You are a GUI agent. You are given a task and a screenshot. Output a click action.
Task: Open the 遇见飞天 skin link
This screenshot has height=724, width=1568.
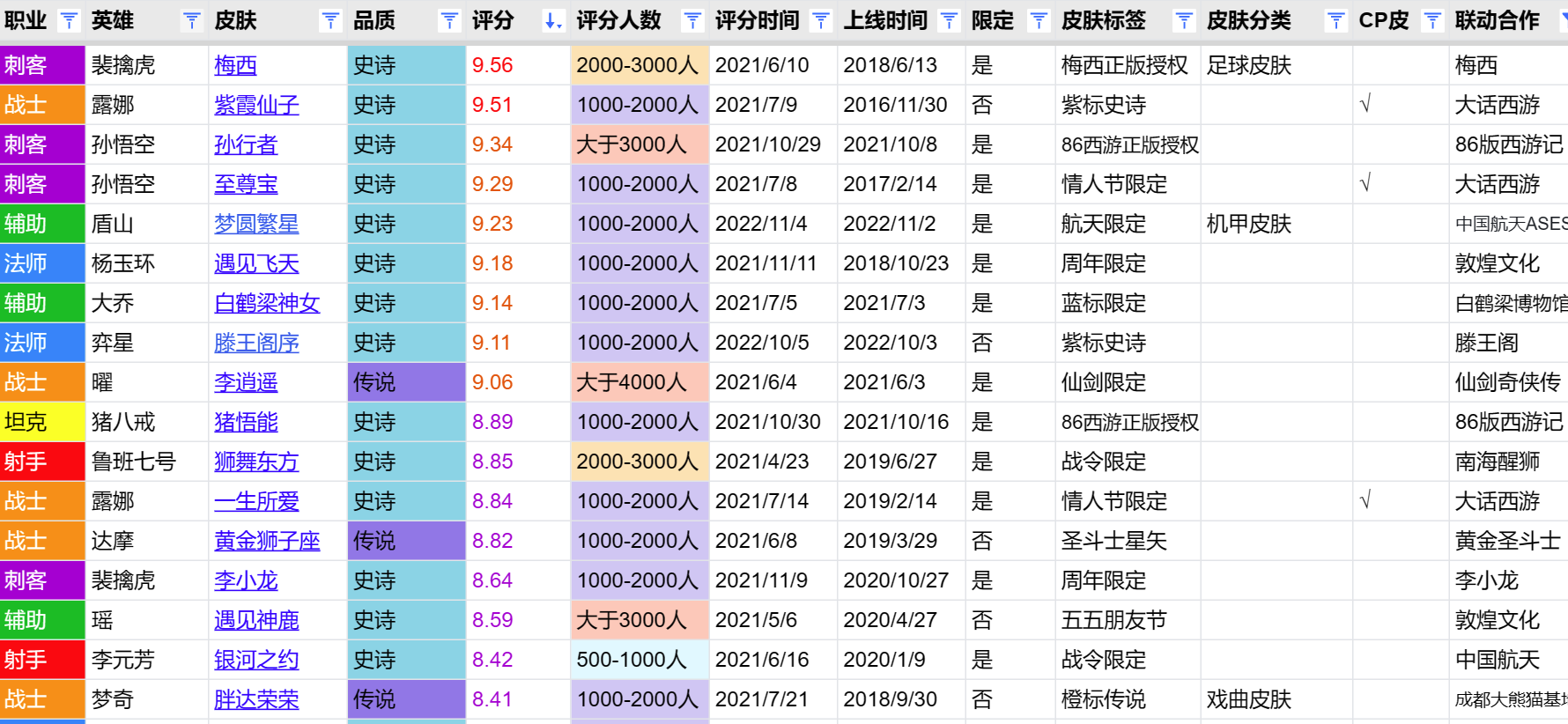pyautogui.click(x=256, y=263)
